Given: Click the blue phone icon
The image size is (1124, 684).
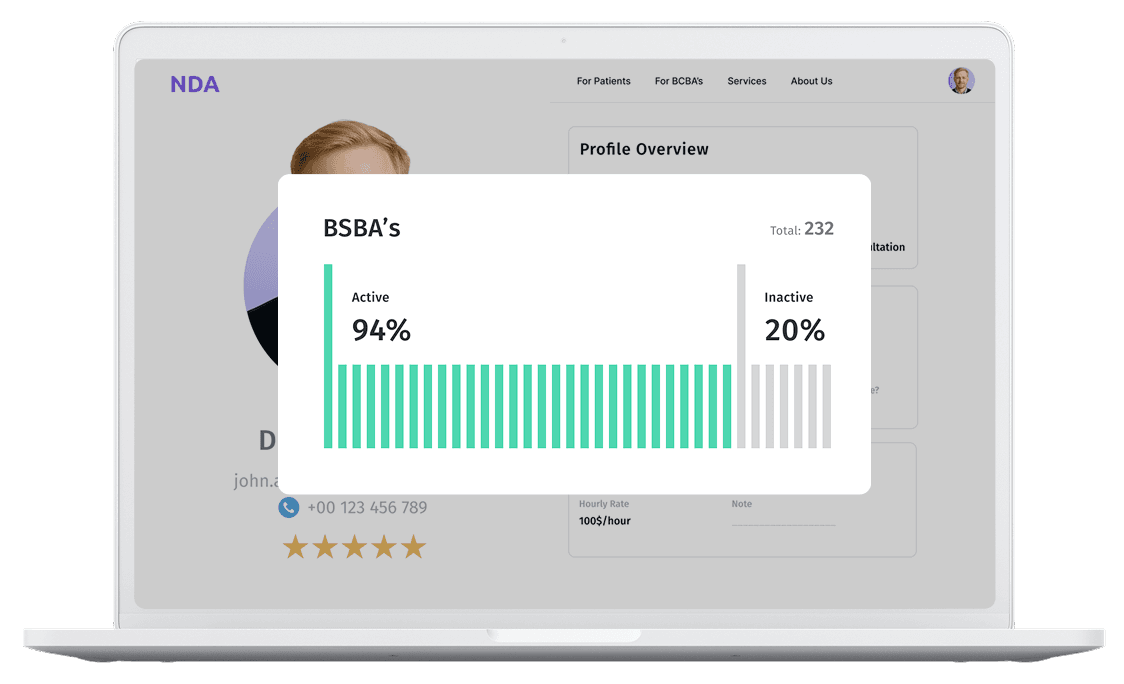Looking at the screenshot, I should coord(289,508).
